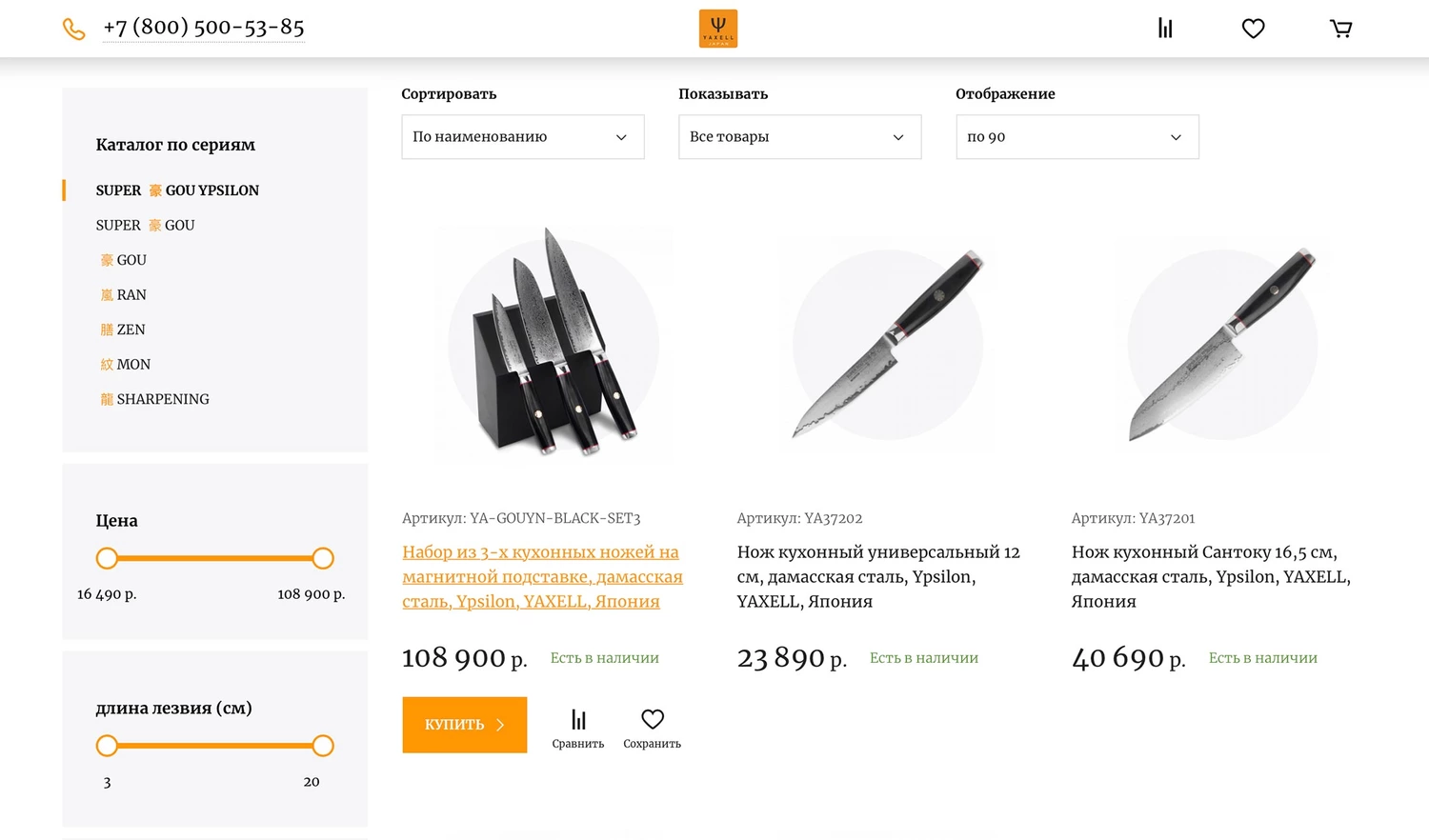Call the +7 (800) 500-53-85 phone link
1429x840 pixels.
204,28
